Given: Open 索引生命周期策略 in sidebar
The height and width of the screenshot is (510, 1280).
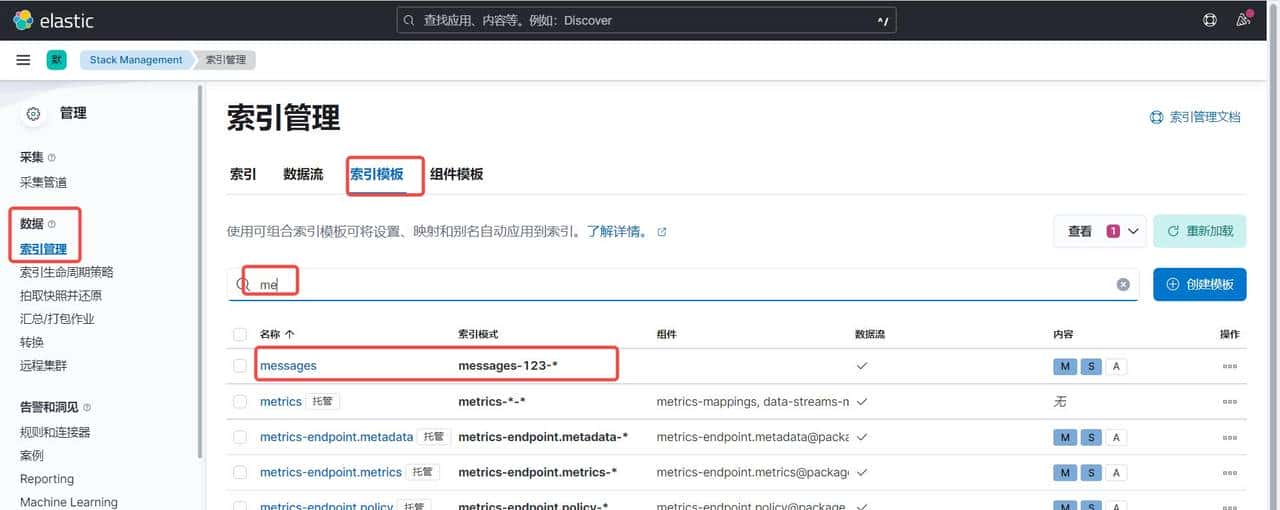Looking at the screenshot, I should coord(67,272).
